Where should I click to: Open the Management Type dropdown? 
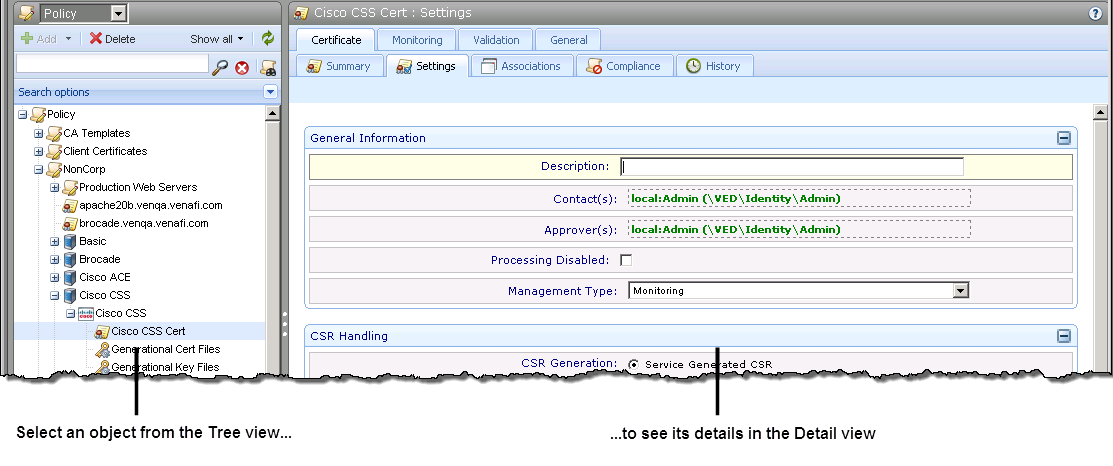click(x=960, y=291)
